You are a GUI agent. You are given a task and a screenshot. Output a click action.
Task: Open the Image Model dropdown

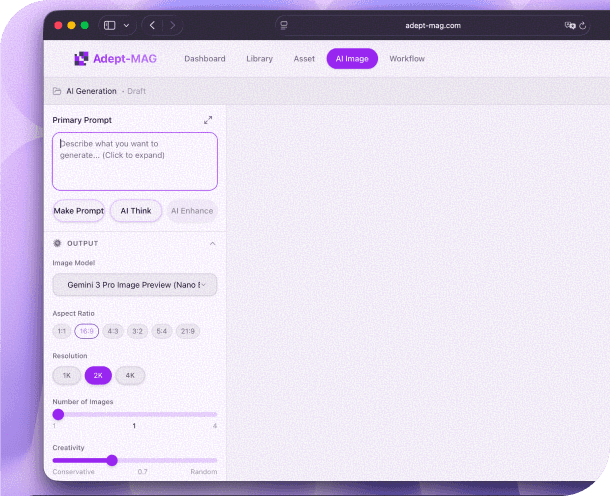click(x=134, y=285)
